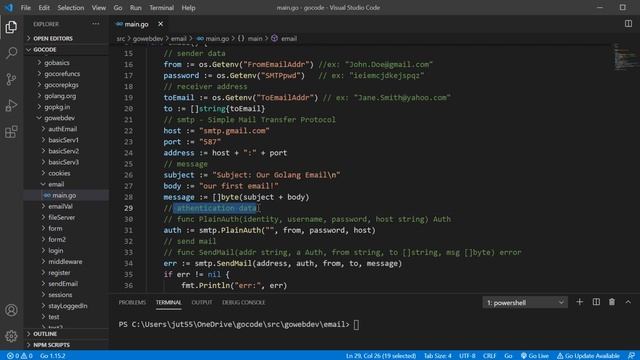Image resolution: width=640 pixels, height=360 pixels.
Task: Expand the cookies folder
Action: [x=66, y=173]
